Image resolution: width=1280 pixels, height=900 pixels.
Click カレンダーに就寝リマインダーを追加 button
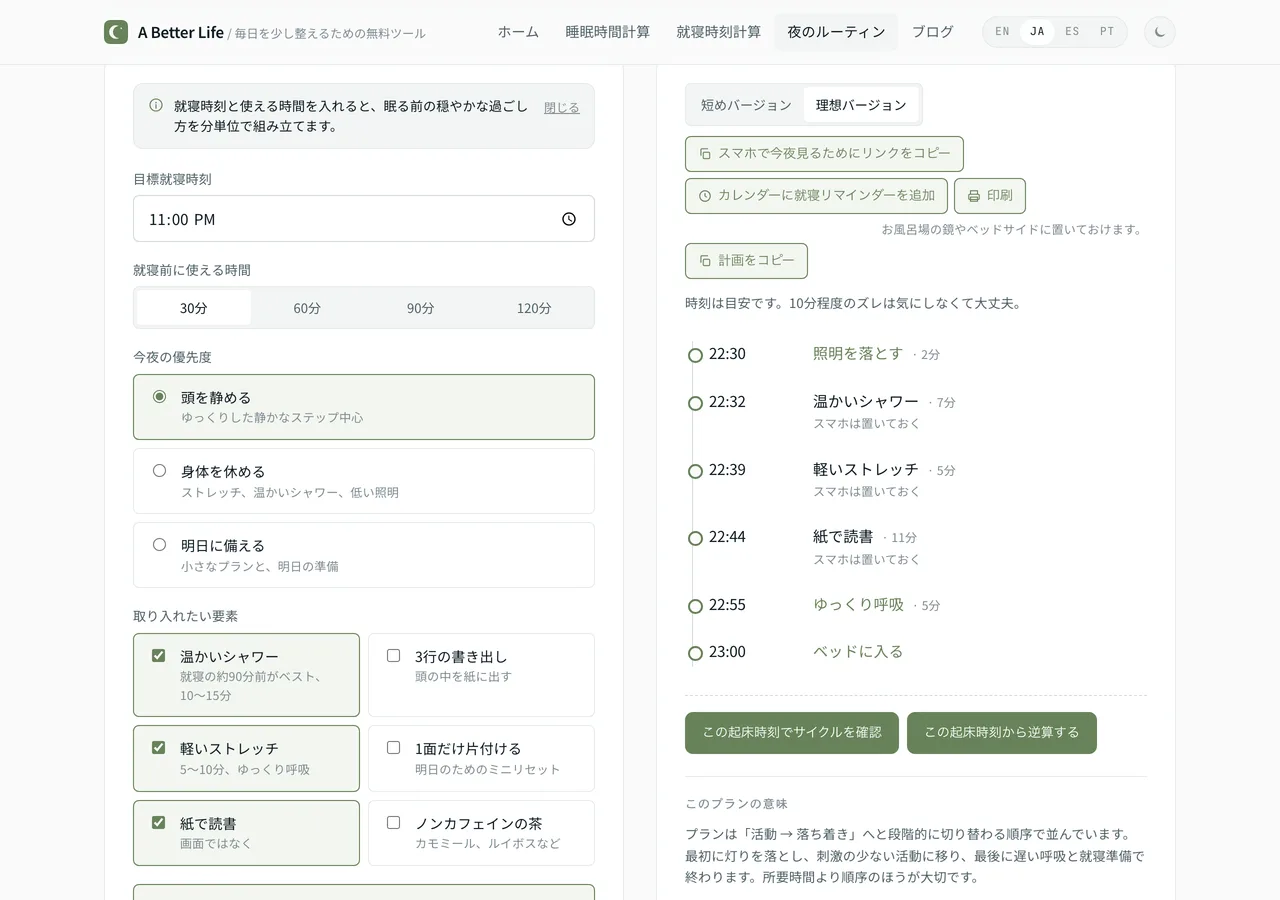[x=816, y=196]
